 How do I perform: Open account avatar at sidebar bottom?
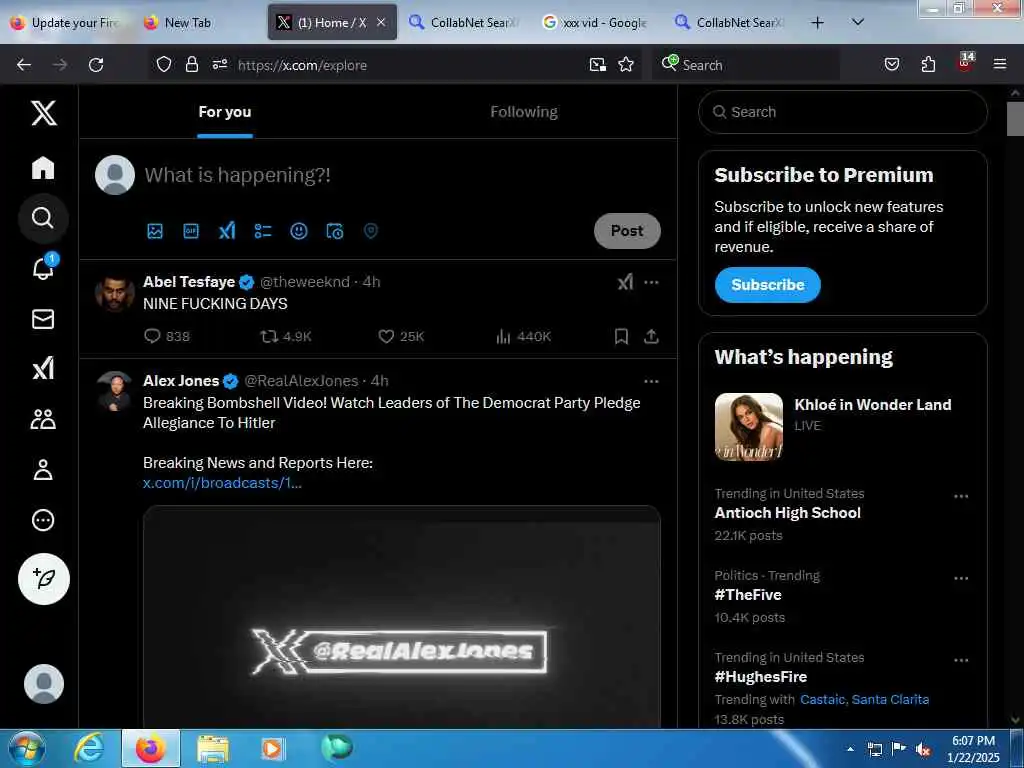click(x=44, y=684)
